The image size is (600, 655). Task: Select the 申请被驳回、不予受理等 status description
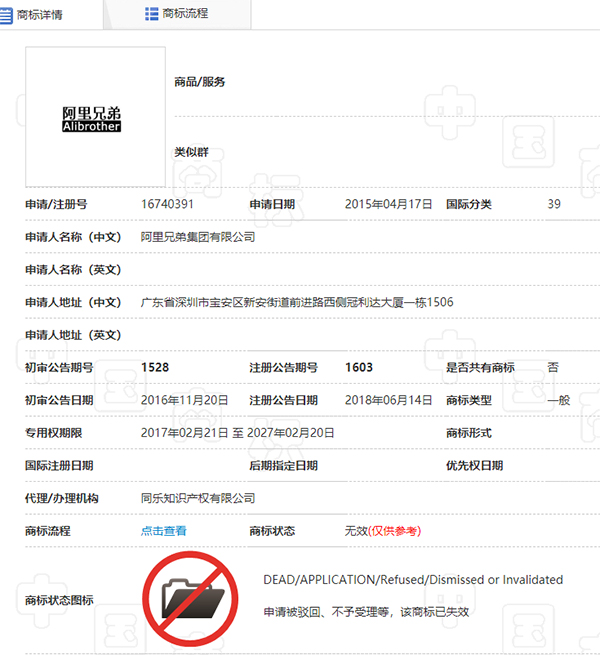coord(366,612)
